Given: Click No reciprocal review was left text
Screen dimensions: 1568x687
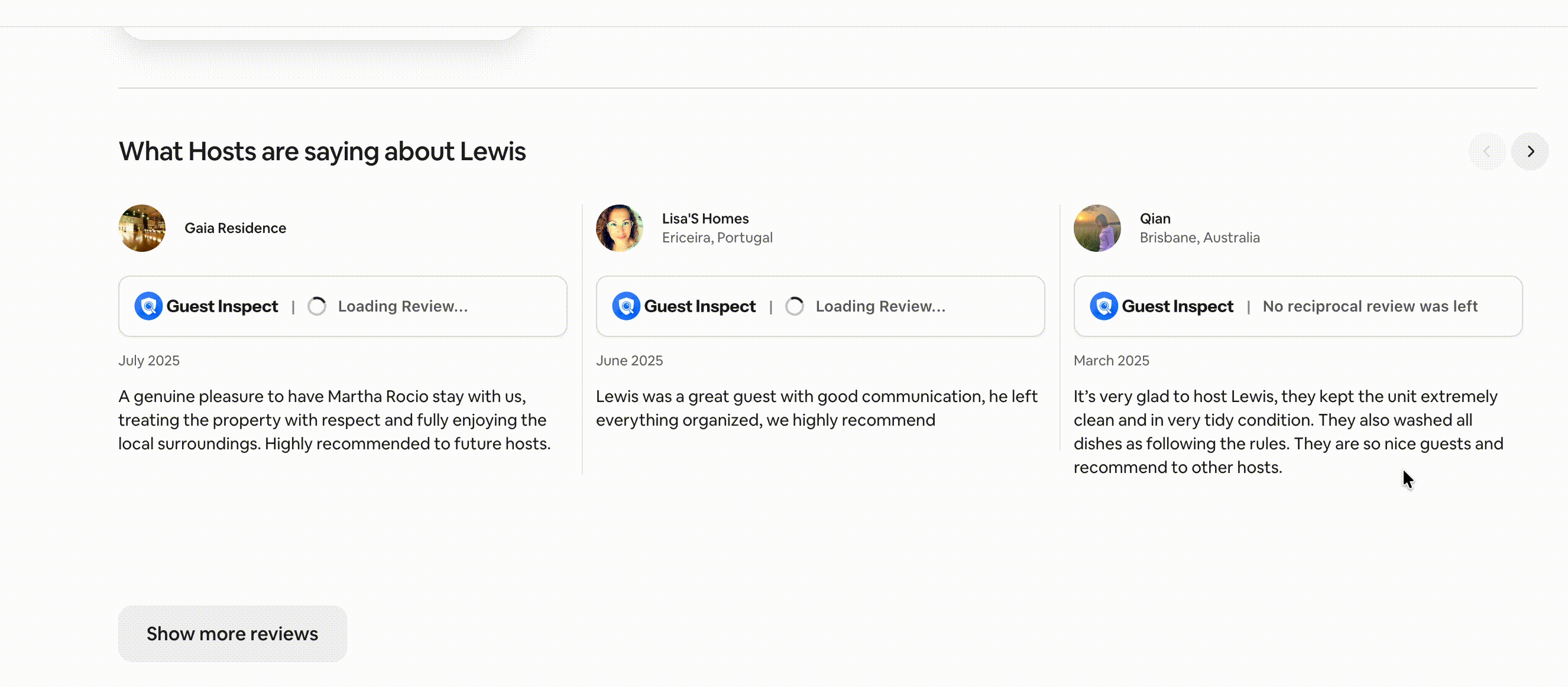Looking at the screenshot, I should point(1369,306).
